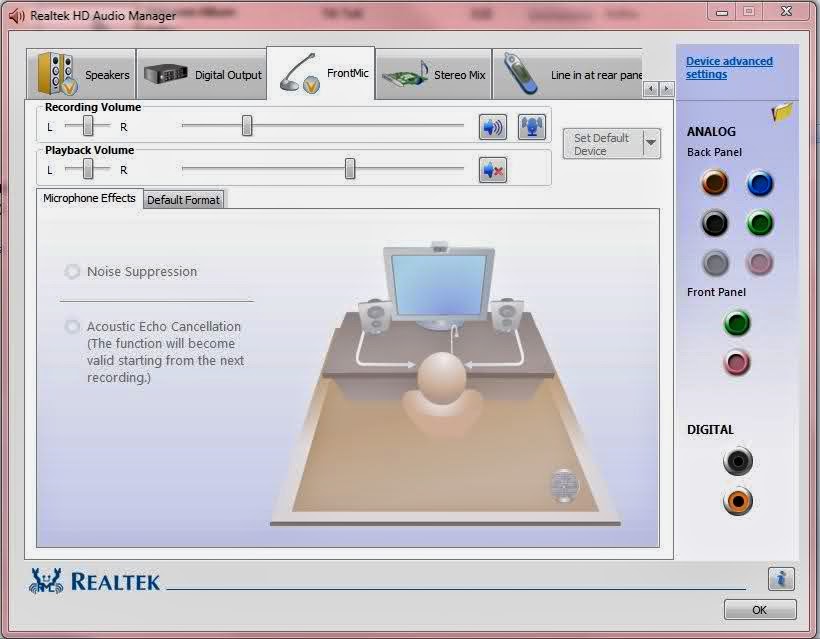Open the microphone boost icon
Viewport: 820px width, 639px height.
click(532, 127)
